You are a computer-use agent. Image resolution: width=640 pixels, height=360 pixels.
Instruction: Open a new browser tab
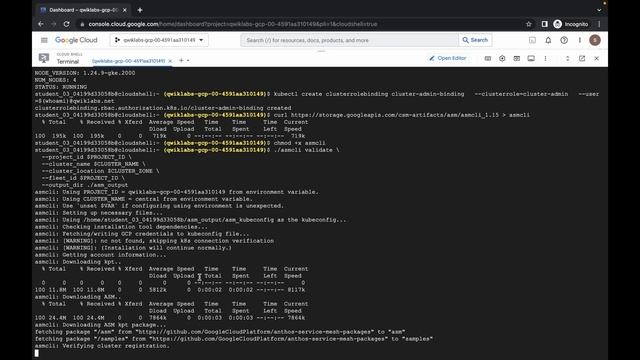pos(140,10)
